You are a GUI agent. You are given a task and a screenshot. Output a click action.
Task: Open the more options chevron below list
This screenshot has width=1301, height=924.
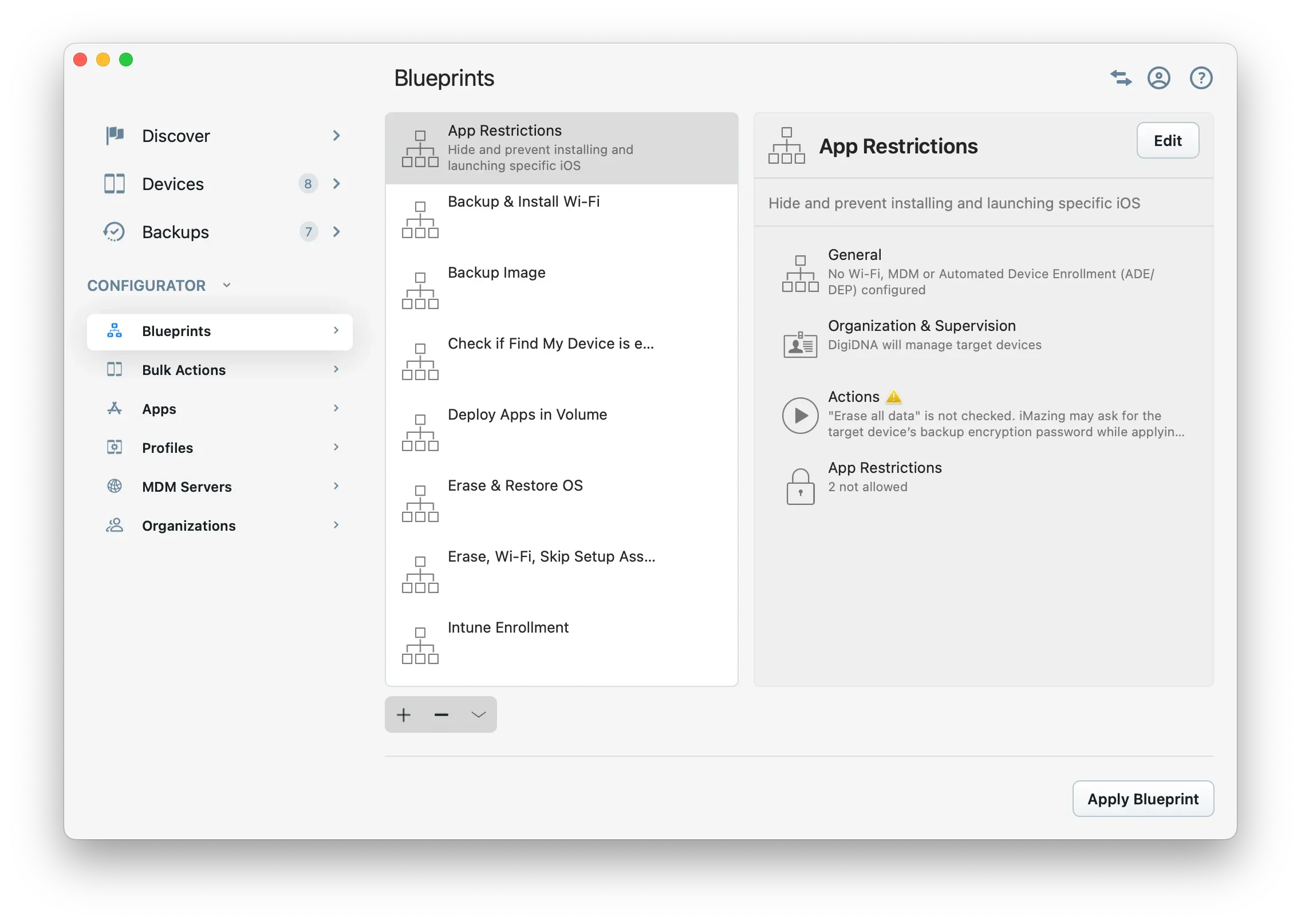pos(478,714)
